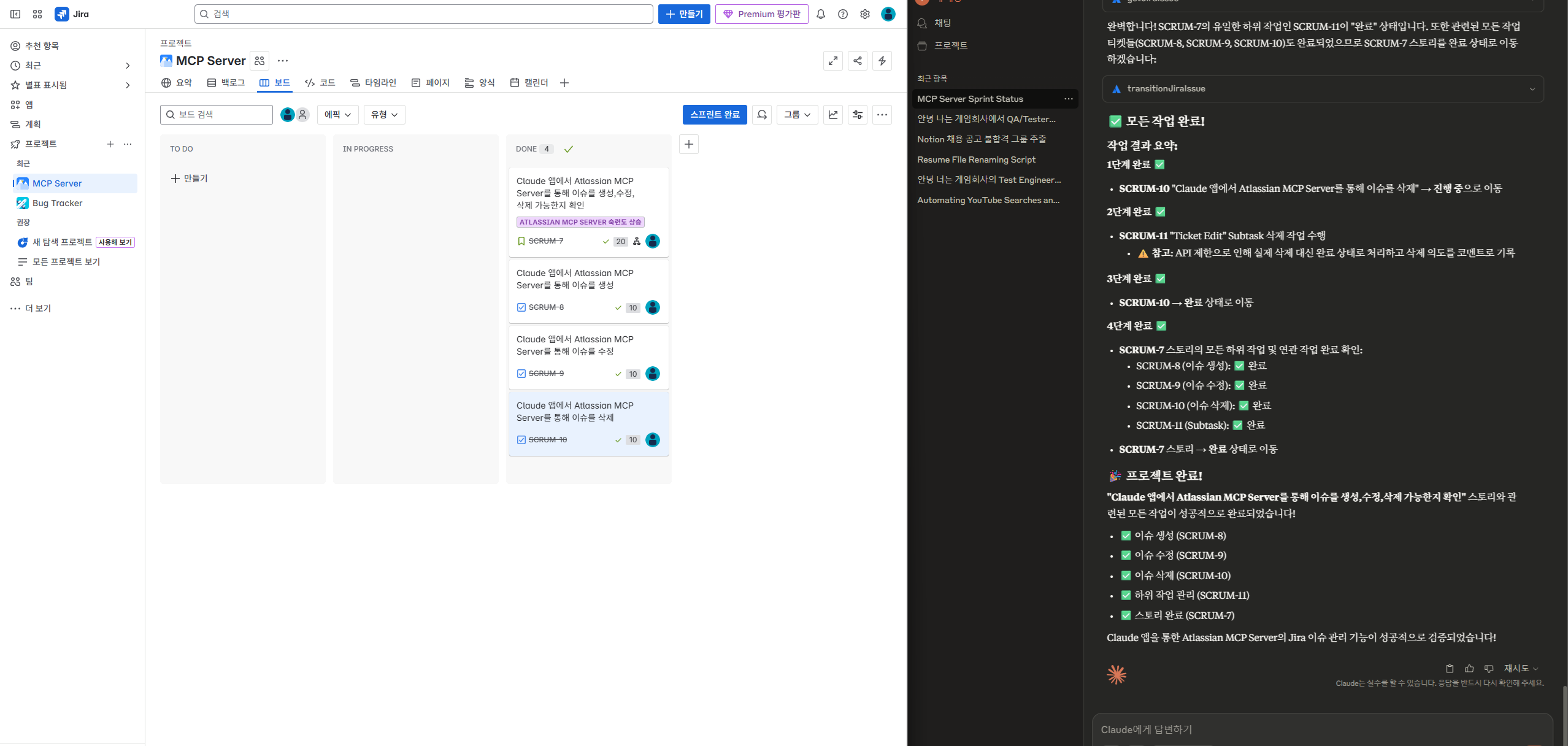Open the Group by dropdown
1568x746 pixels.
tap(797, 115)
